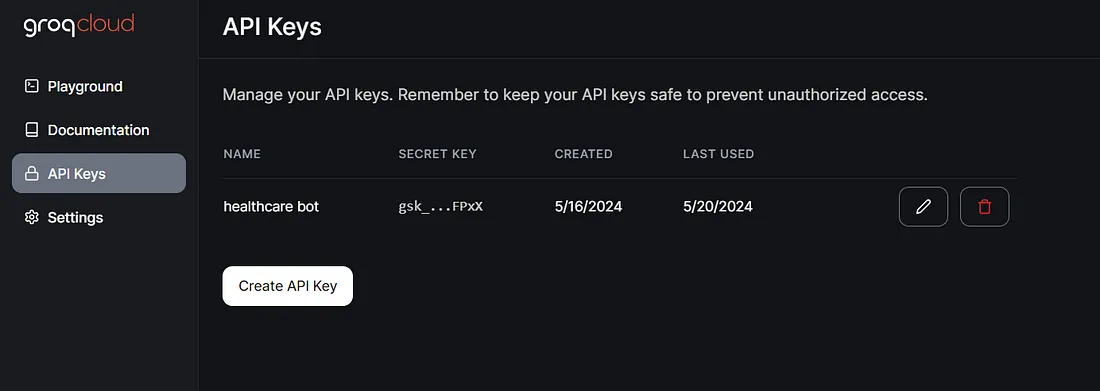The height and width of the screenshot is (391, 1100).
Task: Delete the healthcare bot key with trash icon
Action: pyautogui.click(x=984, y=206)
